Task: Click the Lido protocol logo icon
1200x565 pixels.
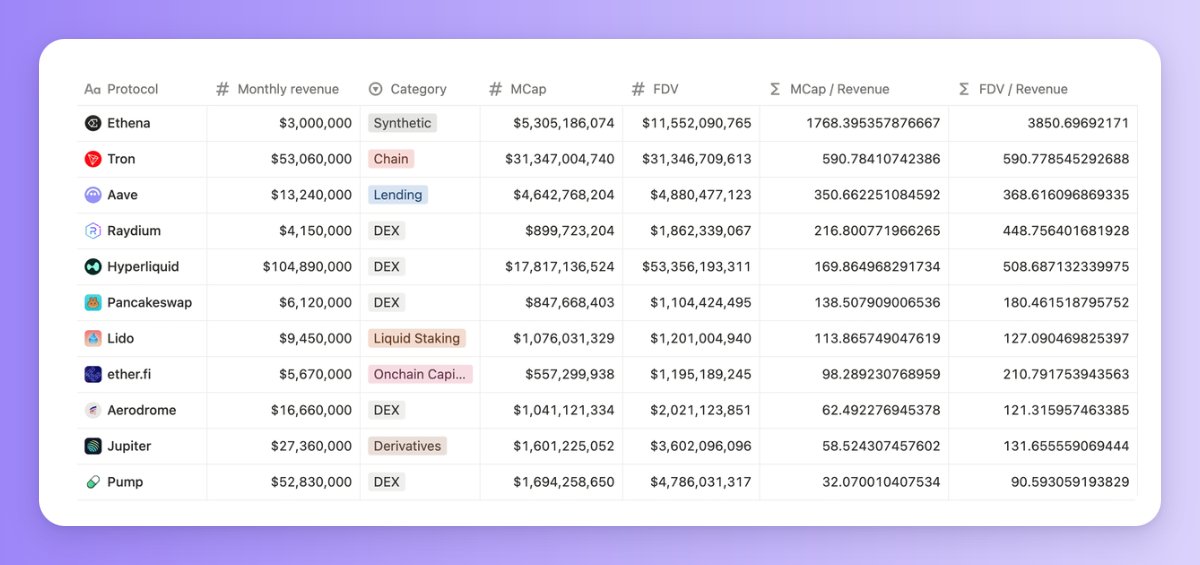Action: click(93, 338)
